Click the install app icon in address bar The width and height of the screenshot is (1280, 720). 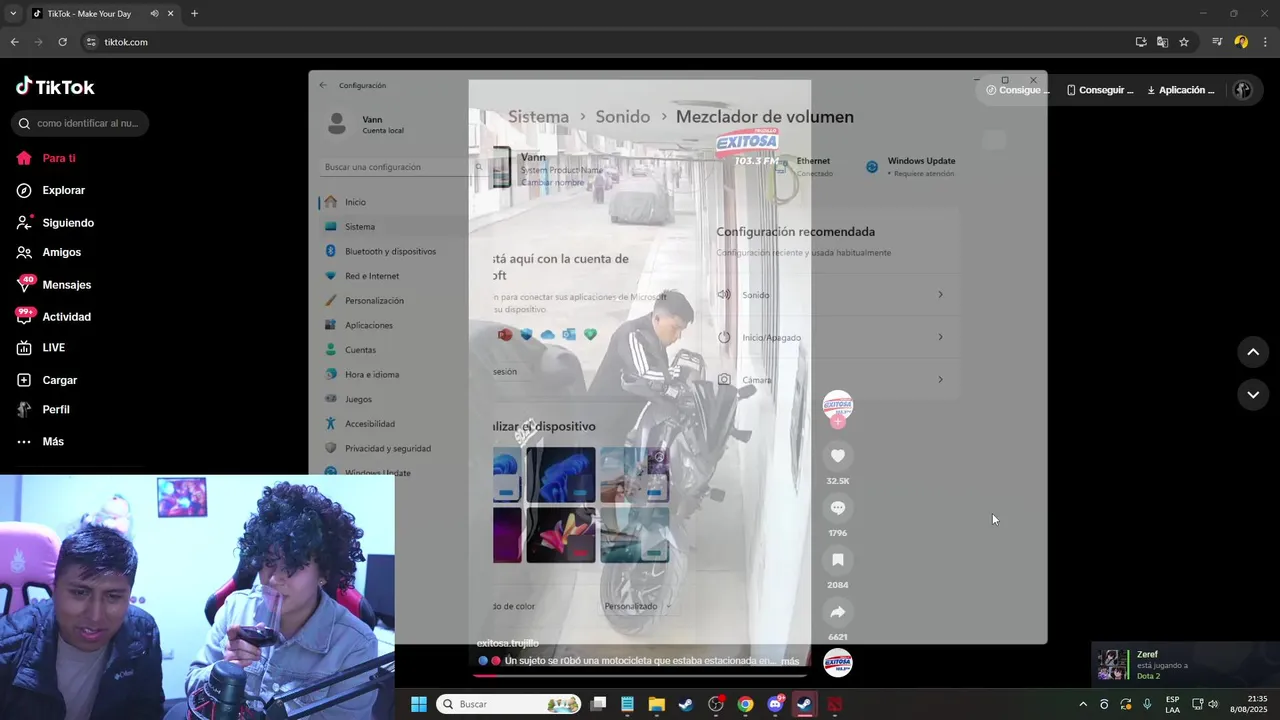point(1141,42)
